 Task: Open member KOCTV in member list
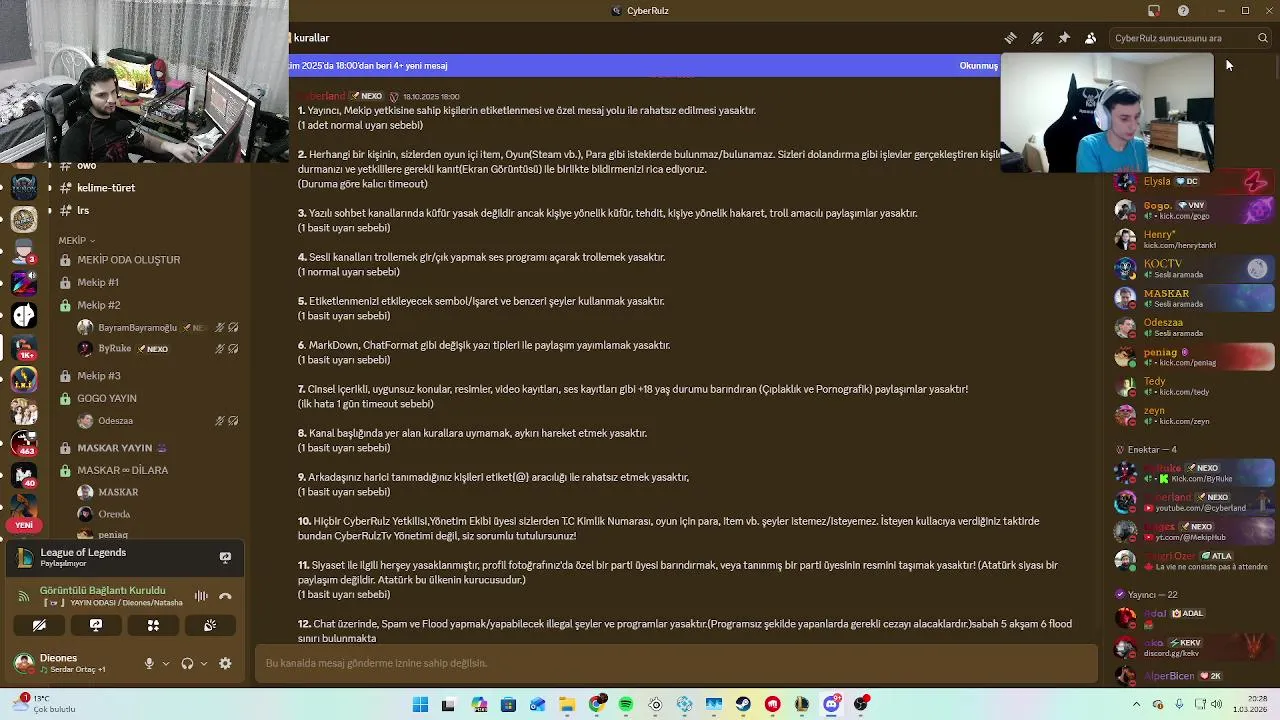pyautogui.click(x=1192, y=268)
